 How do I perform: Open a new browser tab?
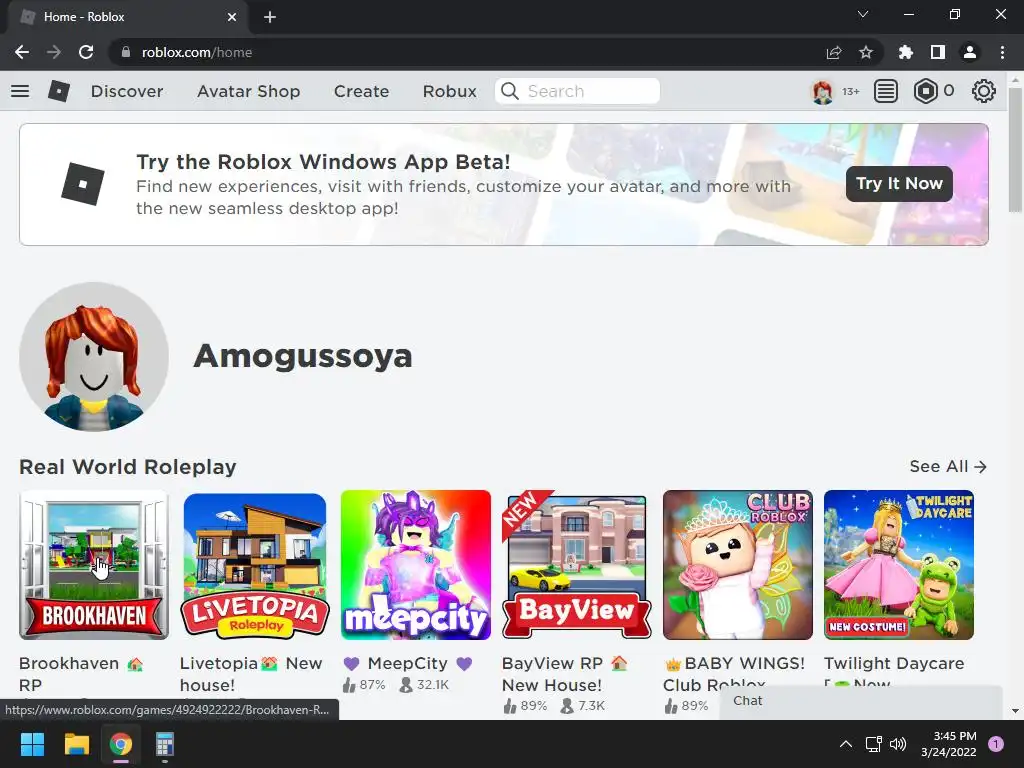(270, 17)
